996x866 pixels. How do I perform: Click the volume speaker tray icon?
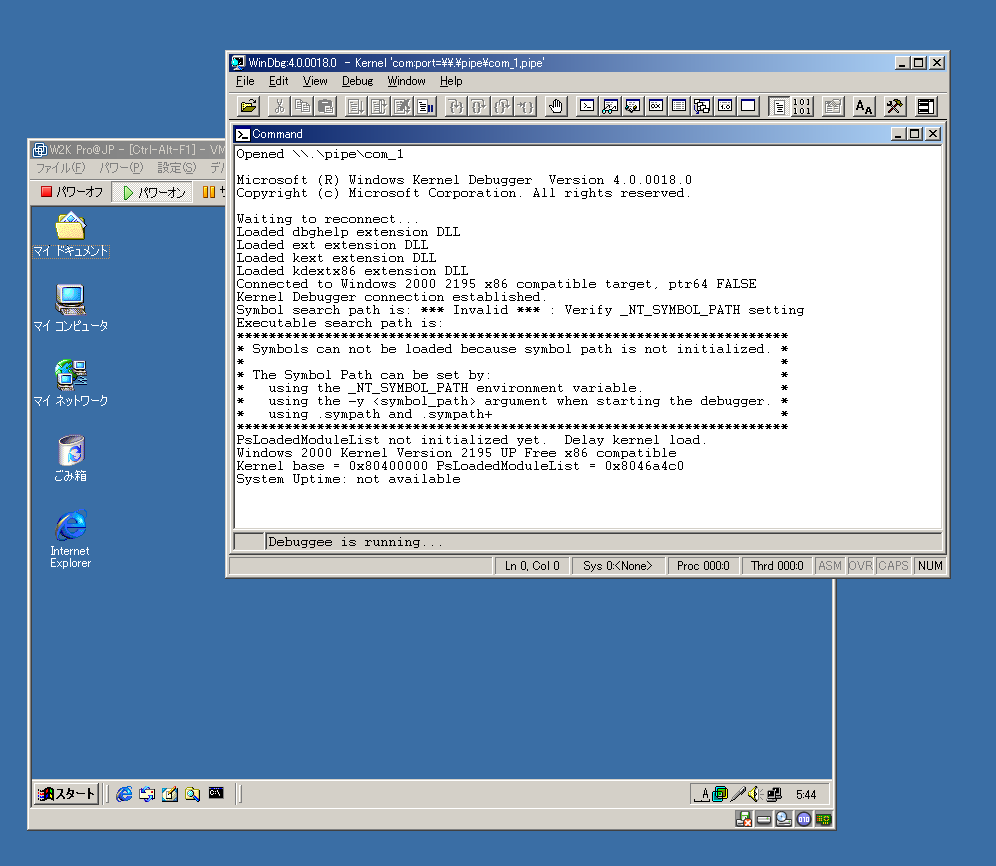pos(756,794)
